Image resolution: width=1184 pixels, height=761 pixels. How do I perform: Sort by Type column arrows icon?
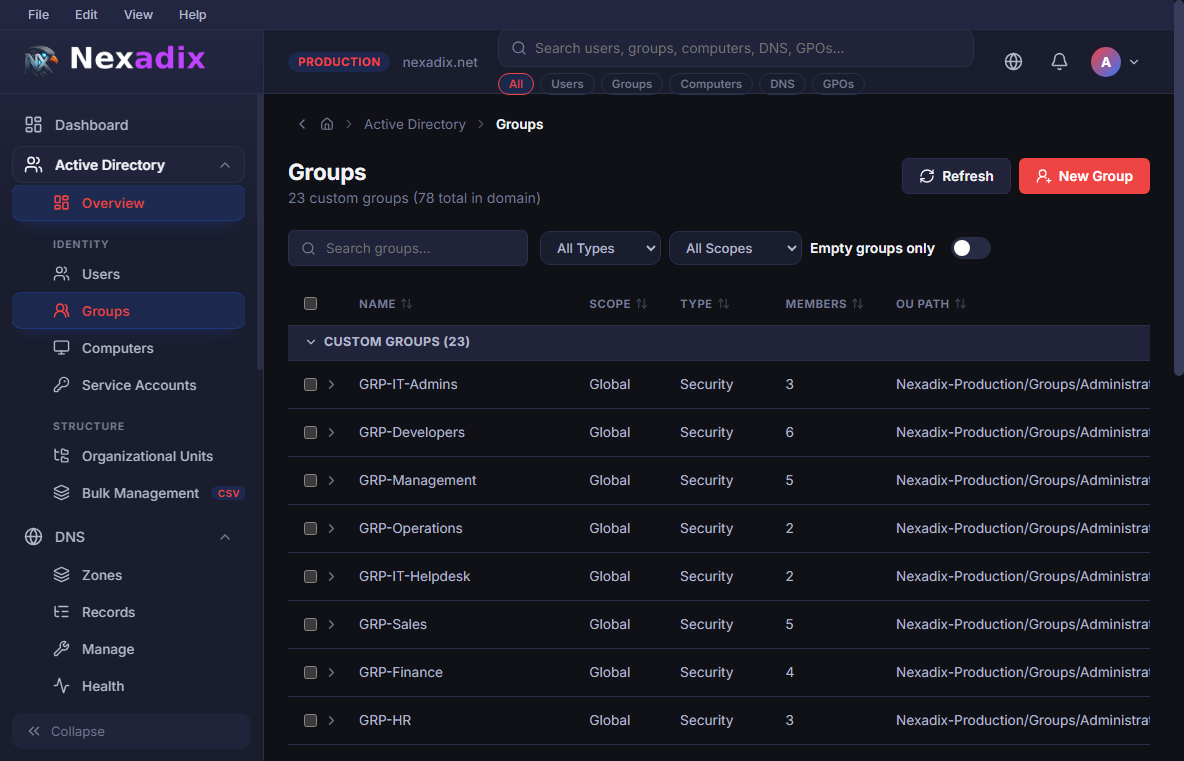[x=723, y=303]
